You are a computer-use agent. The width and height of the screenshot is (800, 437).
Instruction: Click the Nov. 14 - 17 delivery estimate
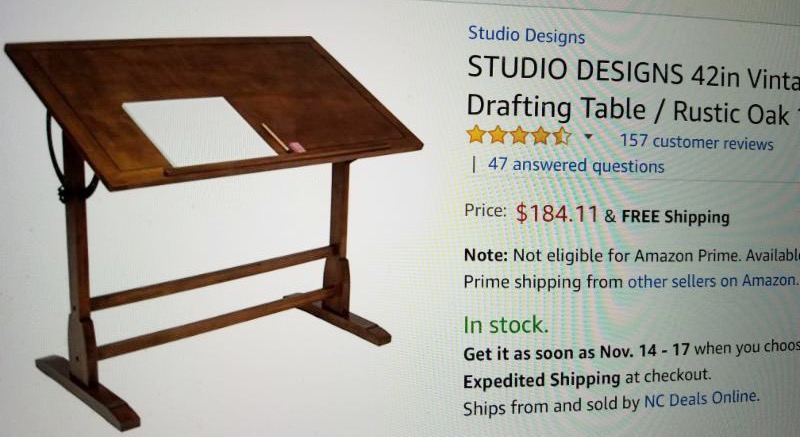(644, 351)
